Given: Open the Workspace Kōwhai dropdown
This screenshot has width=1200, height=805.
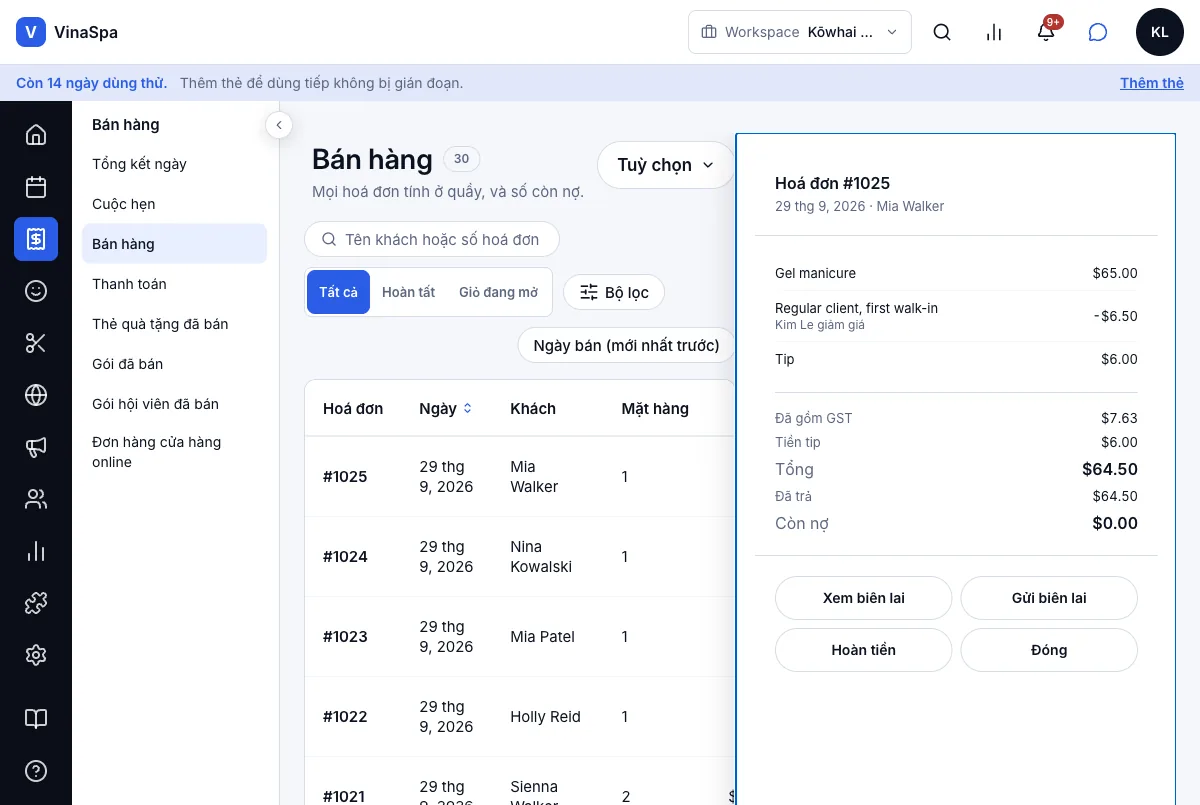Looking at the screenshot, I should tap(800, 32).
